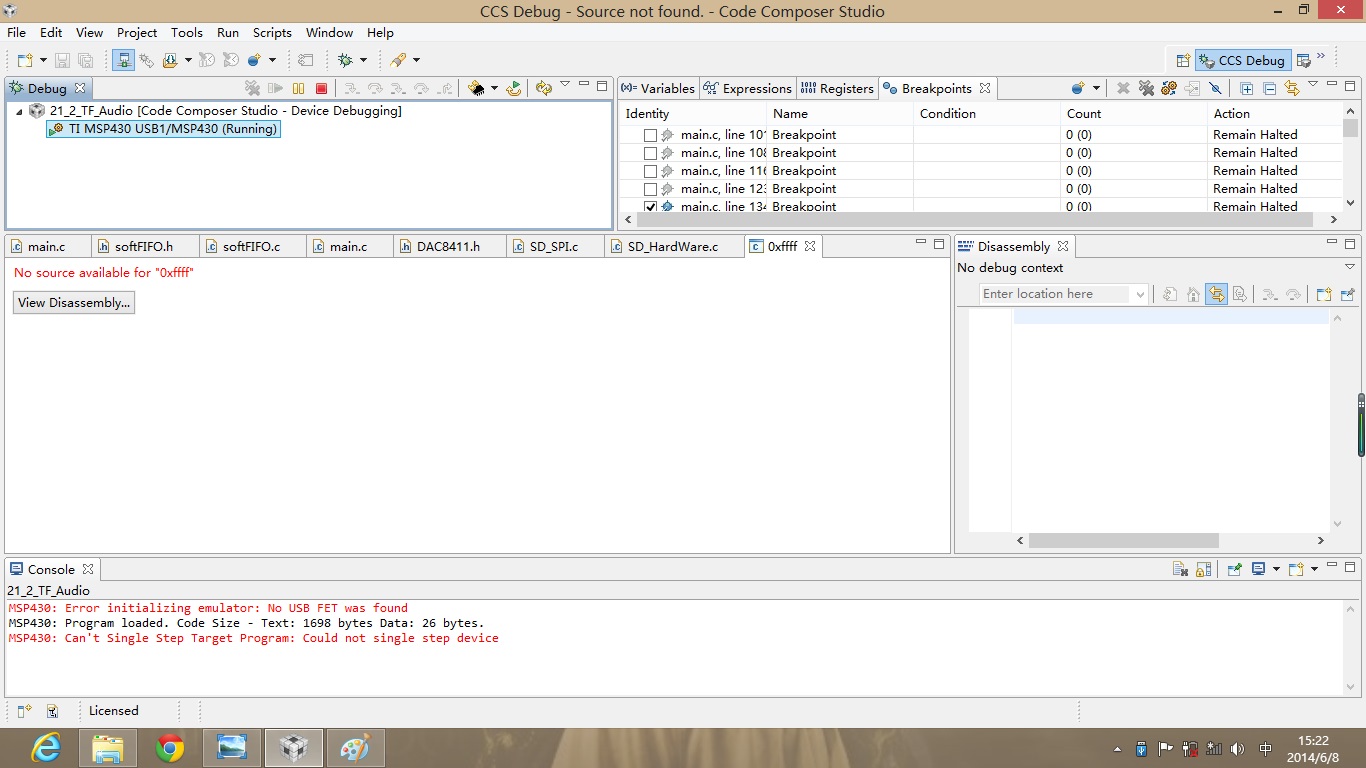The image size is (1366, 768).
Task: Click the Clear Console icon
Action: click(x=1180, y=569)
